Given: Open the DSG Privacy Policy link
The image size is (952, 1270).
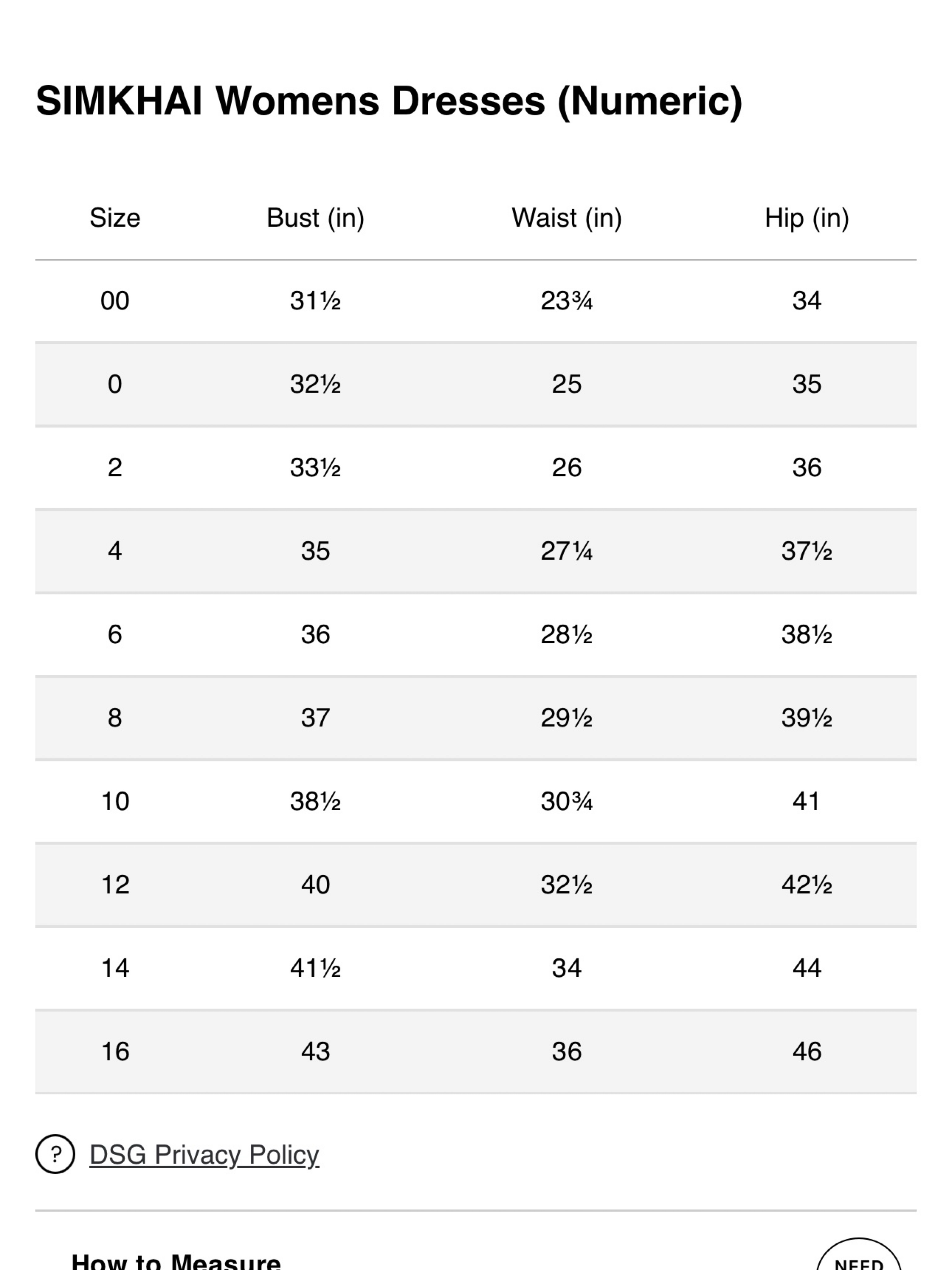Looking at the screenshot, I should [x=204, y=1155].
